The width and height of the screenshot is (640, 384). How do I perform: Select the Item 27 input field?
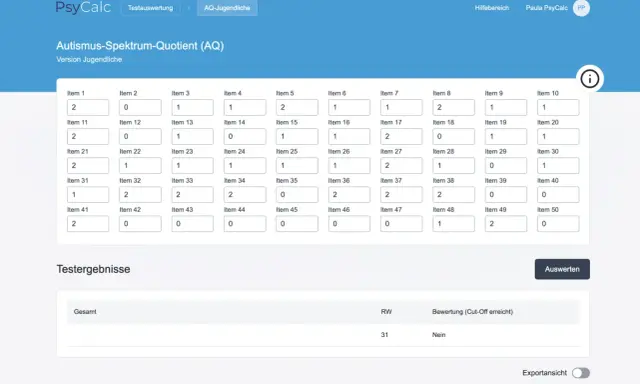point(402,166)
